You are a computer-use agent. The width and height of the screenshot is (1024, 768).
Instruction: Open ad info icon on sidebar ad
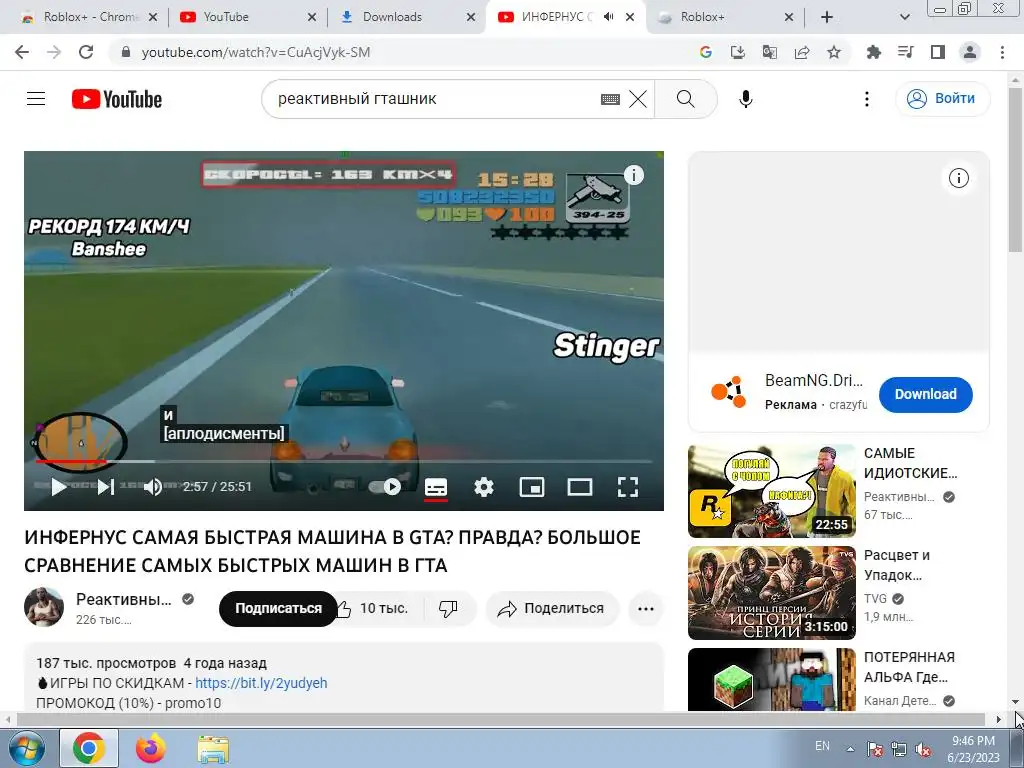(959, 178)
